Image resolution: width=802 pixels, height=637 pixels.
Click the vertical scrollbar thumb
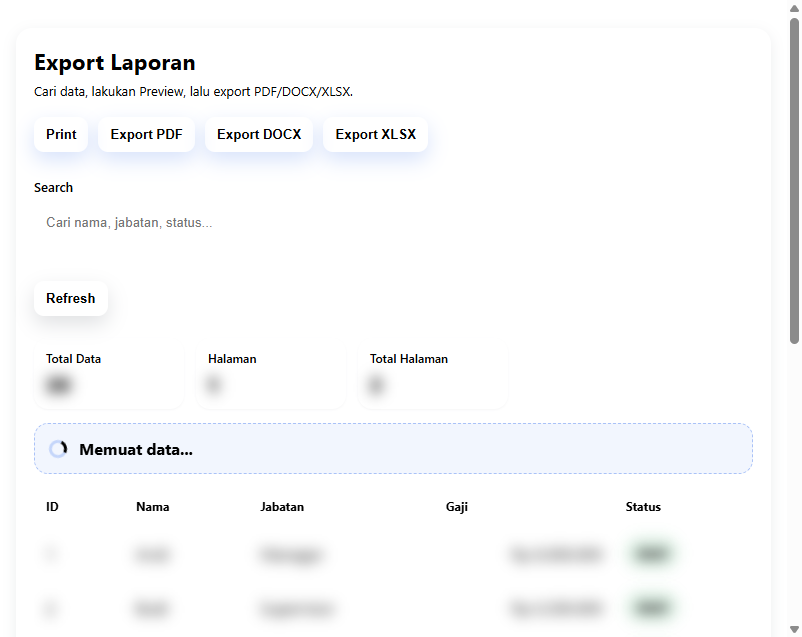point(794,181)
